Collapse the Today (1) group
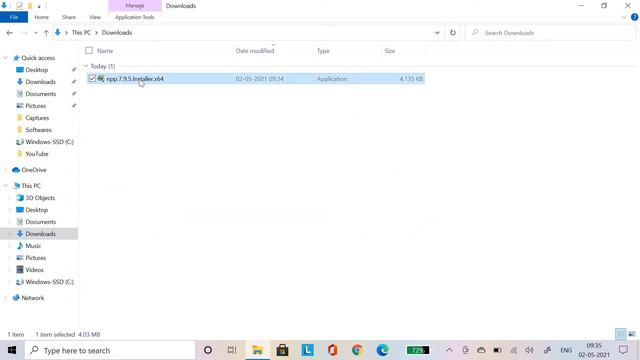 coord(86,66)
